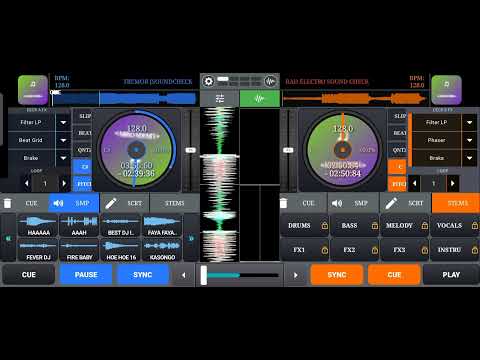Trigger the KASONGO sample pad
This screenshot has width=480, height=360.
coord(162,250)
